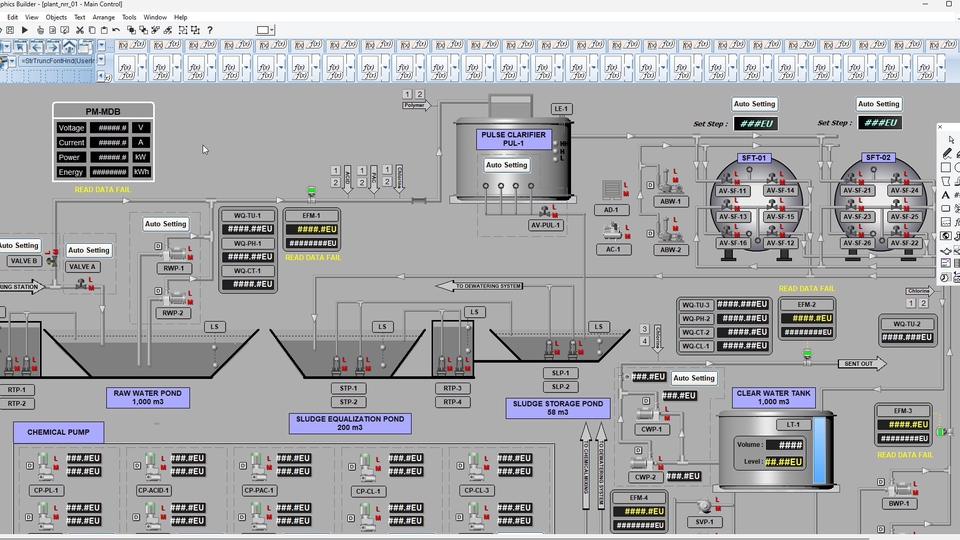Screen dimensions: 960x540
Task: Click the VALVE A button
Action: click(81, 267)
